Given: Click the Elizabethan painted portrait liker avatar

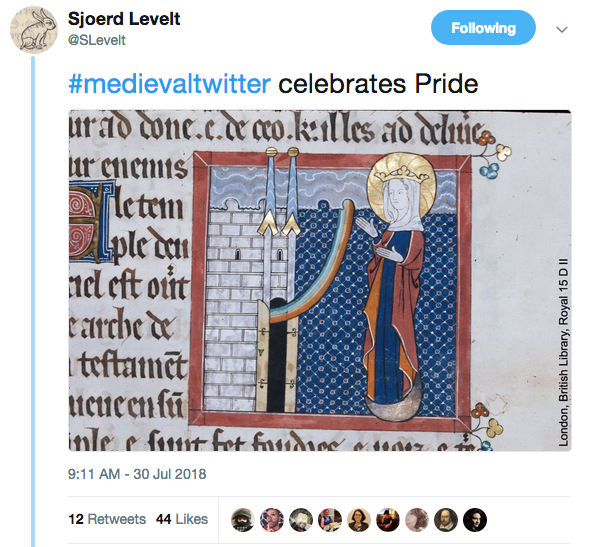Looking at the screenshot, I should click(x=446, y=520).
